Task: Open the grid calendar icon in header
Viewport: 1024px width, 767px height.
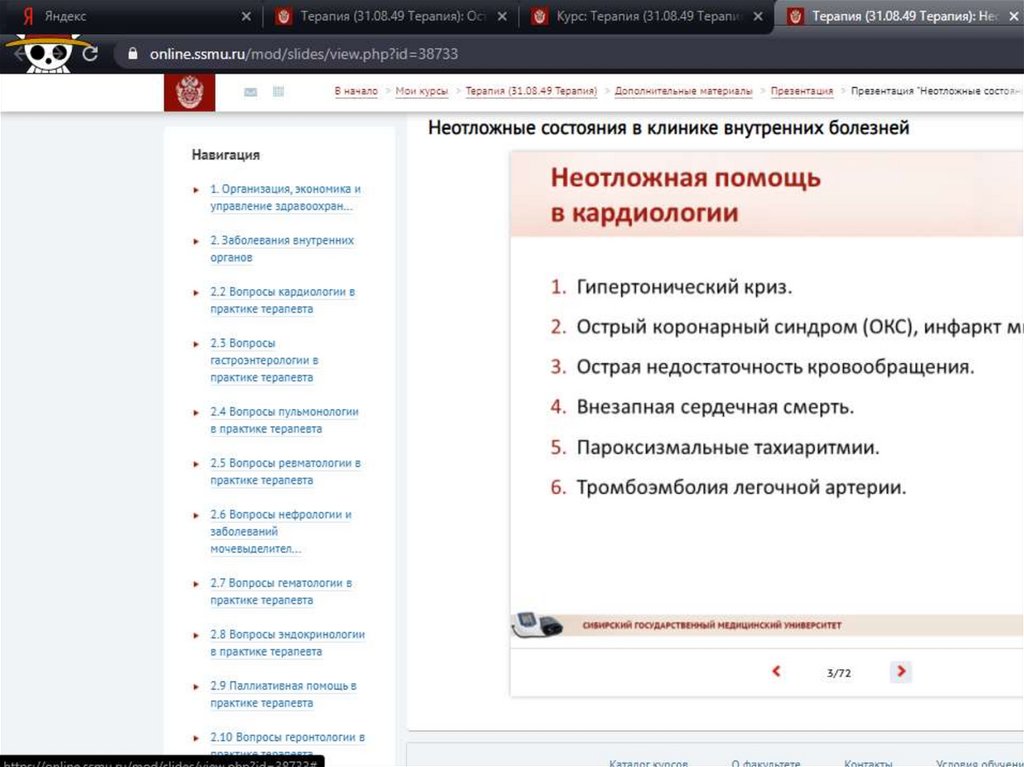Action: (x=278, y=91)
